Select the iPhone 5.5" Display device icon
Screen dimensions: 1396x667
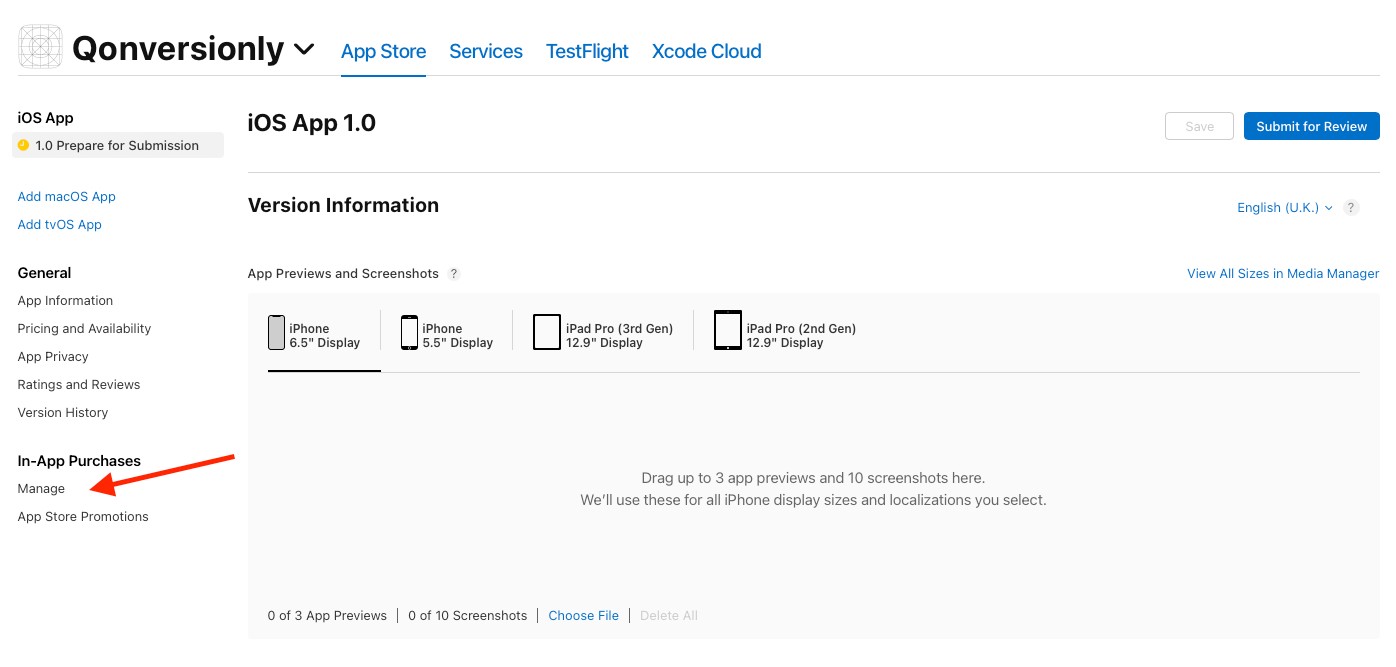409,332
